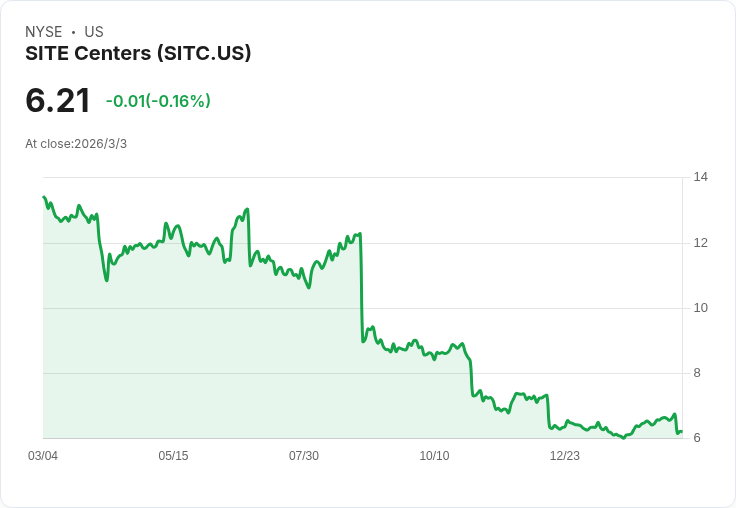Click the NYSE exchange label
Screen dimensions: 736x508
(44, 32)
